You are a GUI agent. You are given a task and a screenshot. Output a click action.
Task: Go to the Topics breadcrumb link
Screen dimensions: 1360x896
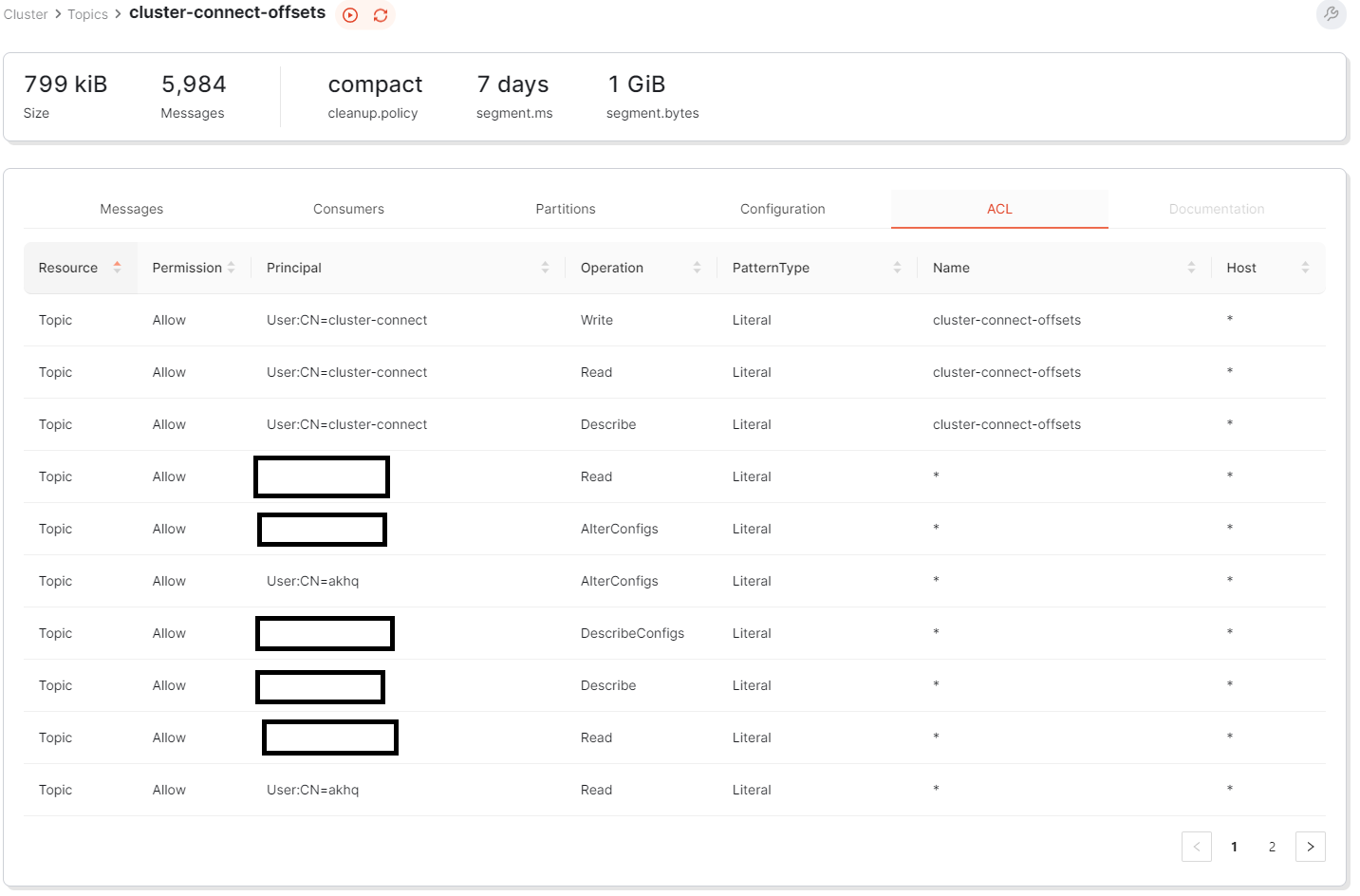pyautogui.click(x=87, y=14)
